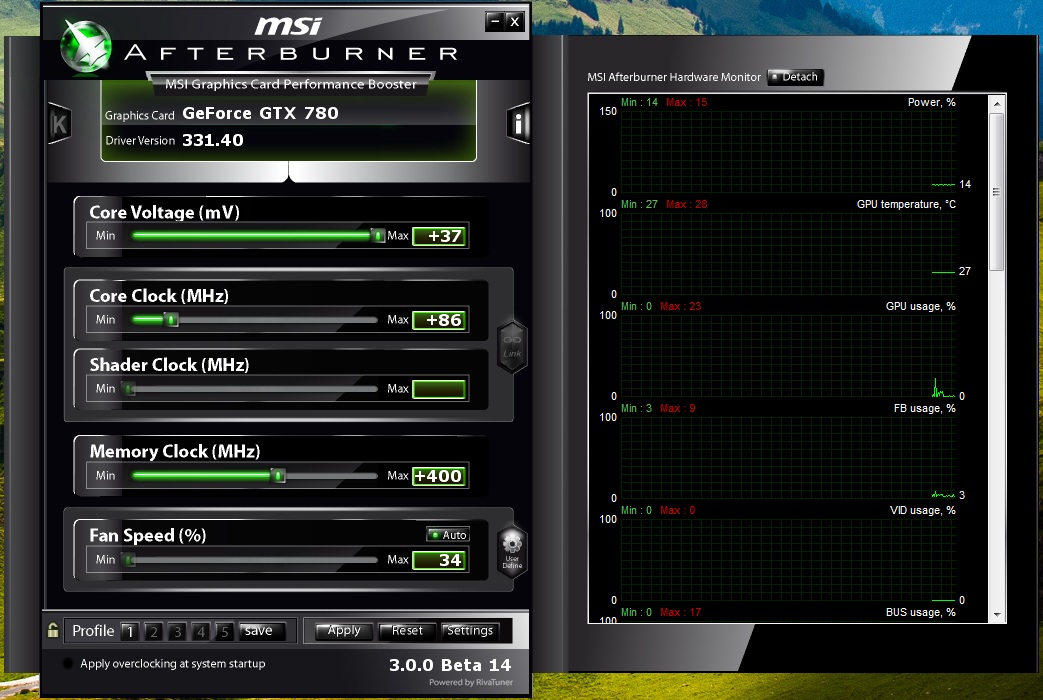Click the Shader Clock slider handle
Screen dimensions: 1043x700
[x=129, y=389]
